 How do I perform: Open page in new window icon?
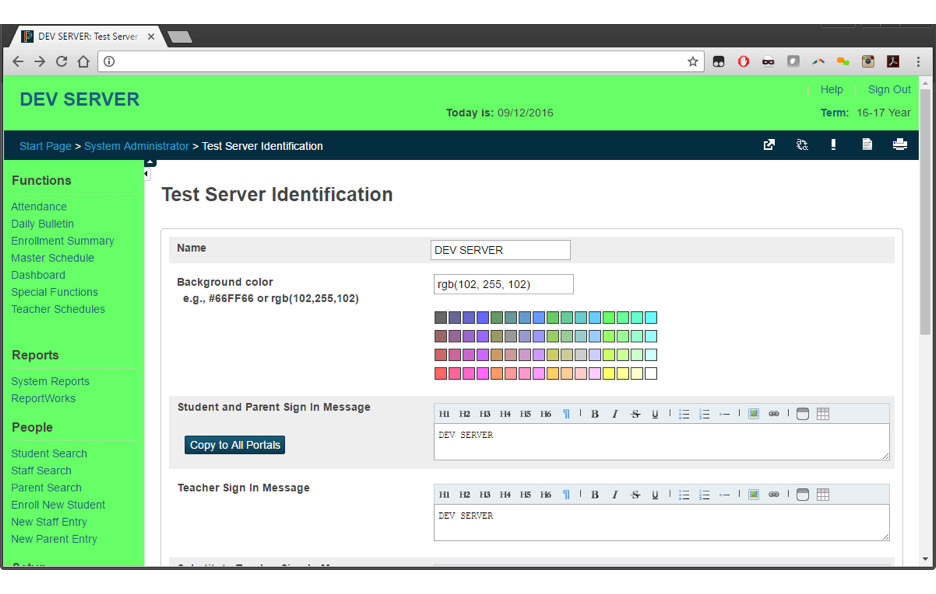769,145
